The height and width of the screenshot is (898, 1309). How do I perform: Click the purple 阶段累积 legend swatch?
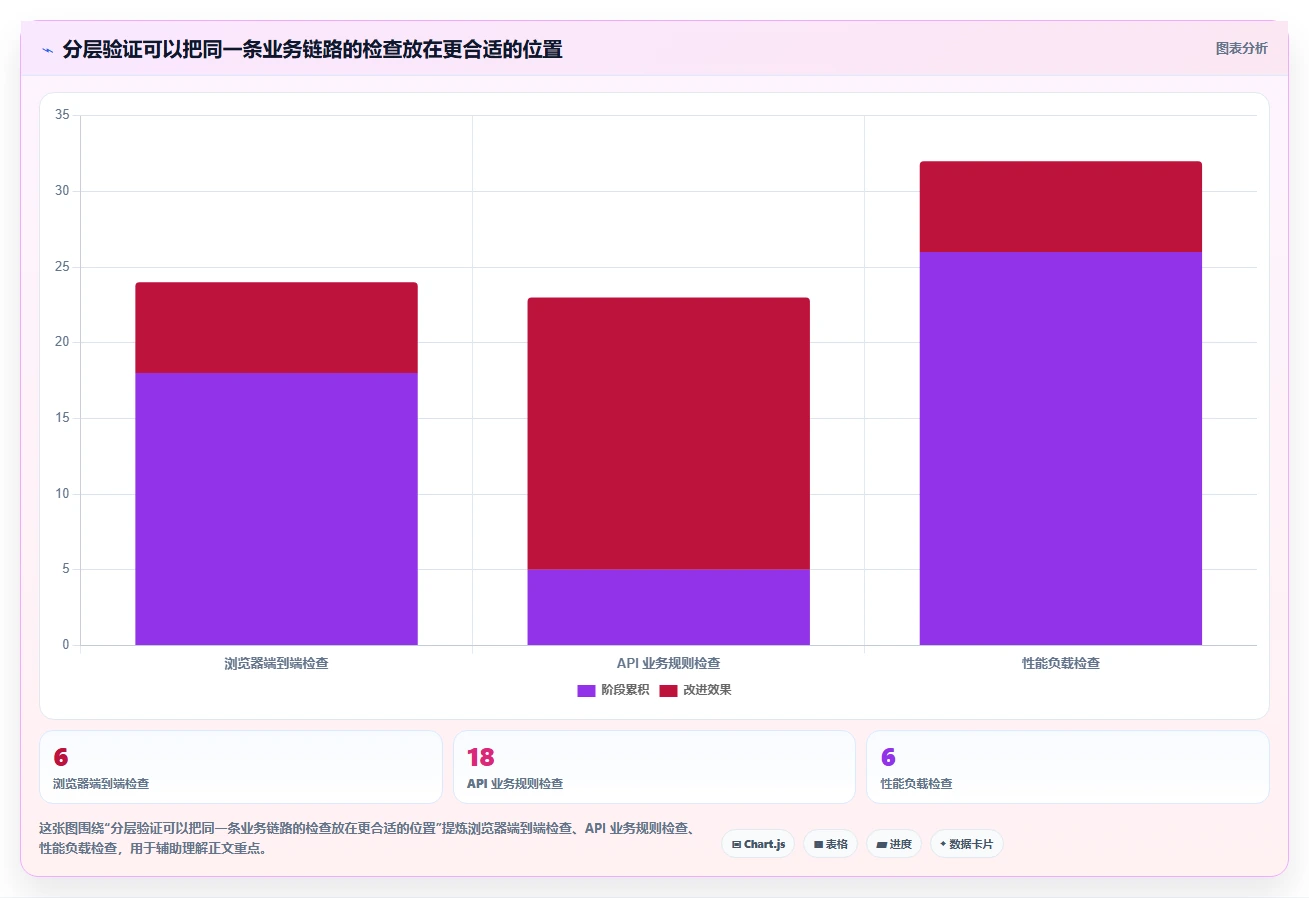click(x=586, y=691)
